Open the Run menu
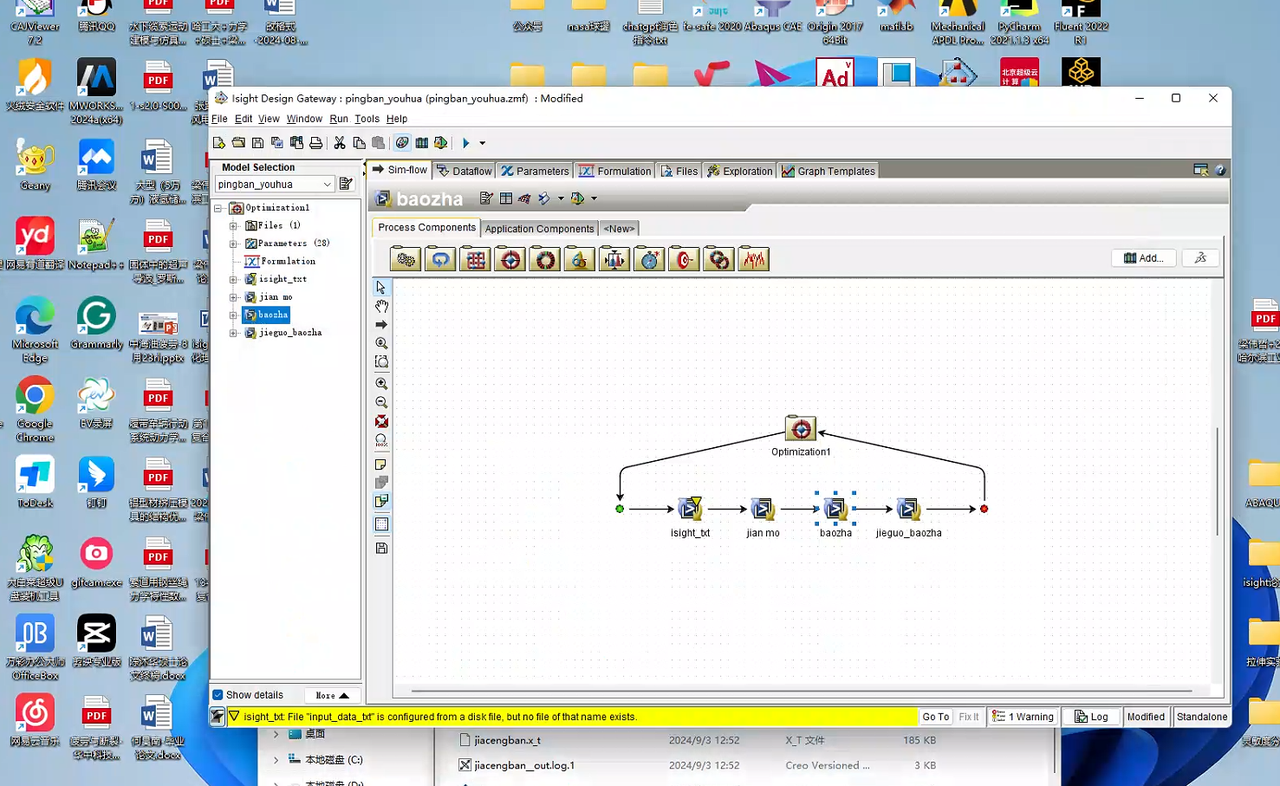The image size is (1280, 786). 339,119
